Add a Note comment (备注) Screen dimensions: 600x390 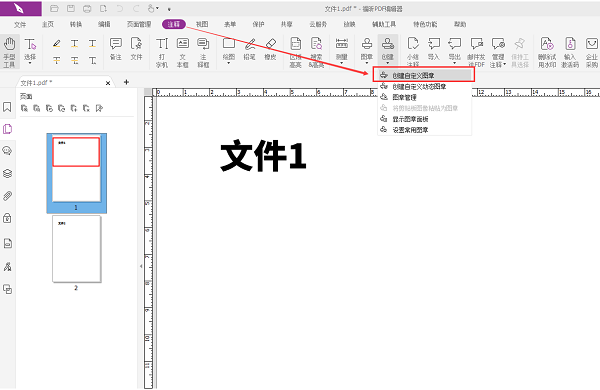(116, 49)
